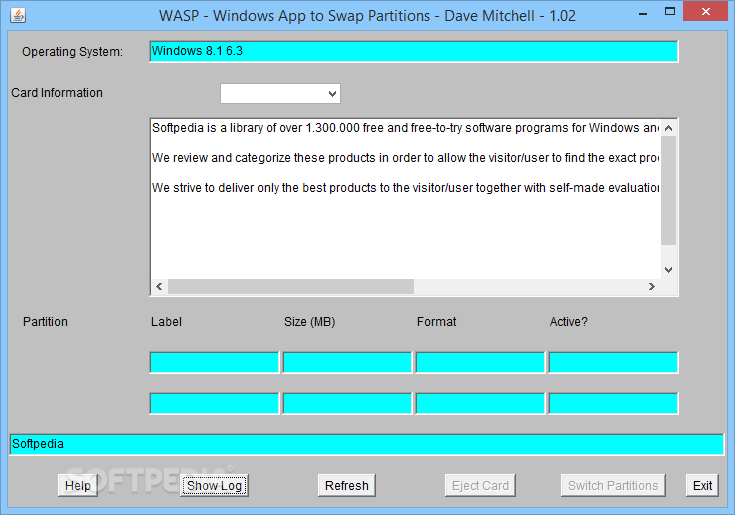Click the line starting 'Softpedia is a library'
The image size is (735, 515).
click(405, 128)
